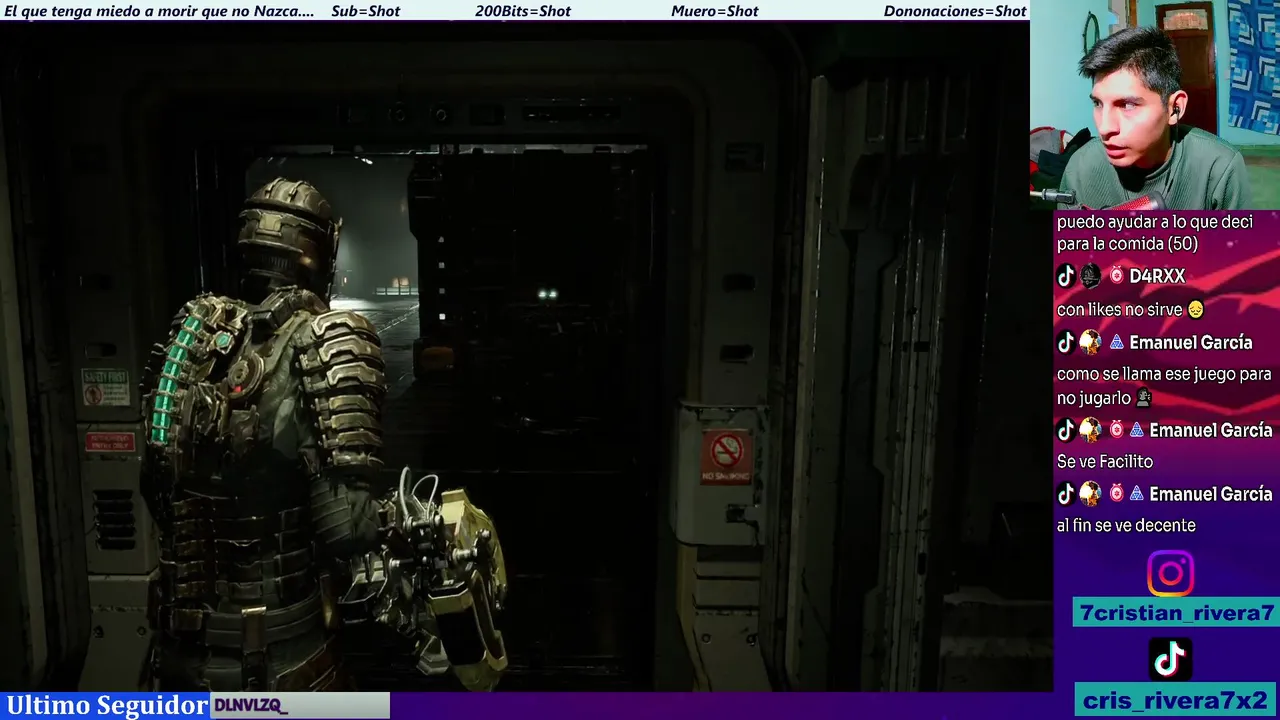
Task: Click the TikTok icon beside D4RXX
Action: [x=1066, y=276]
